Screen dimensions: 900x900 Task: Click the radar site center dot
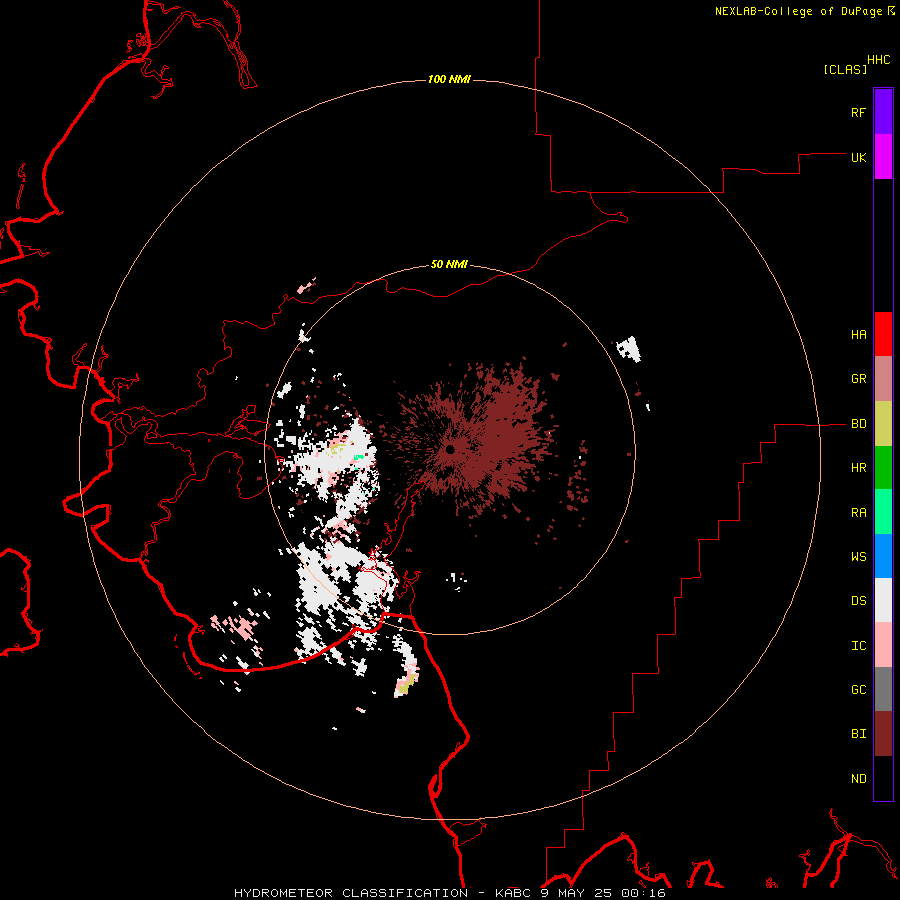point(450,449)
